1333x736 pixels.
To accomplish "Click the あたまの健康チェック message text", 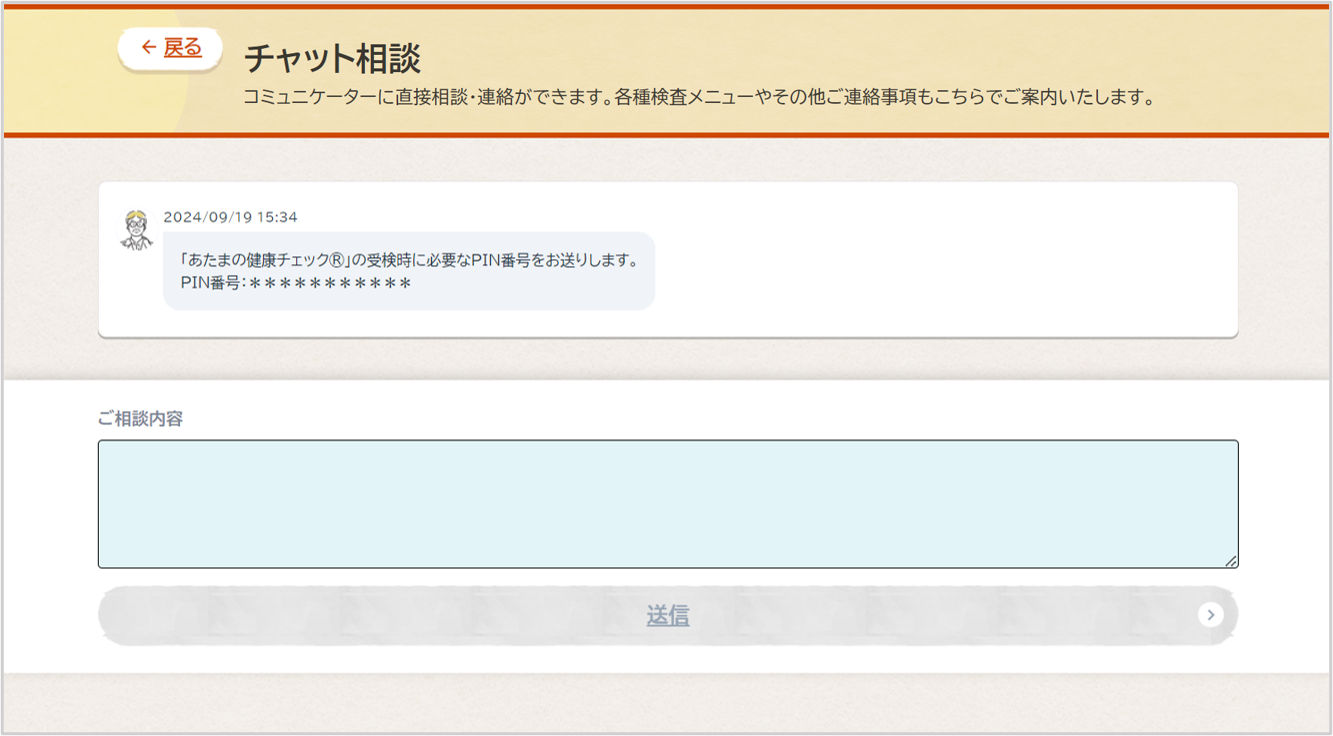I will click(x=261, y=260).
